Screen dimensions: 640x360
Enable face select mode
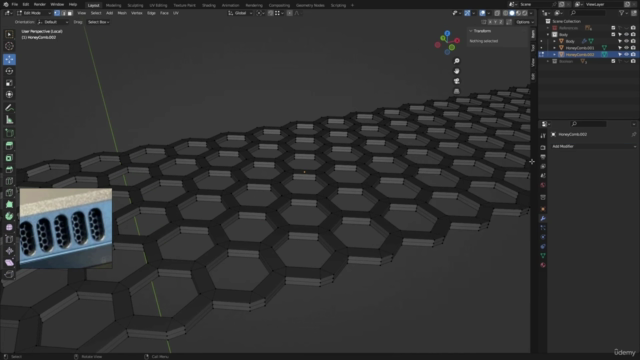pyautogui.click(x=70, y=13)
